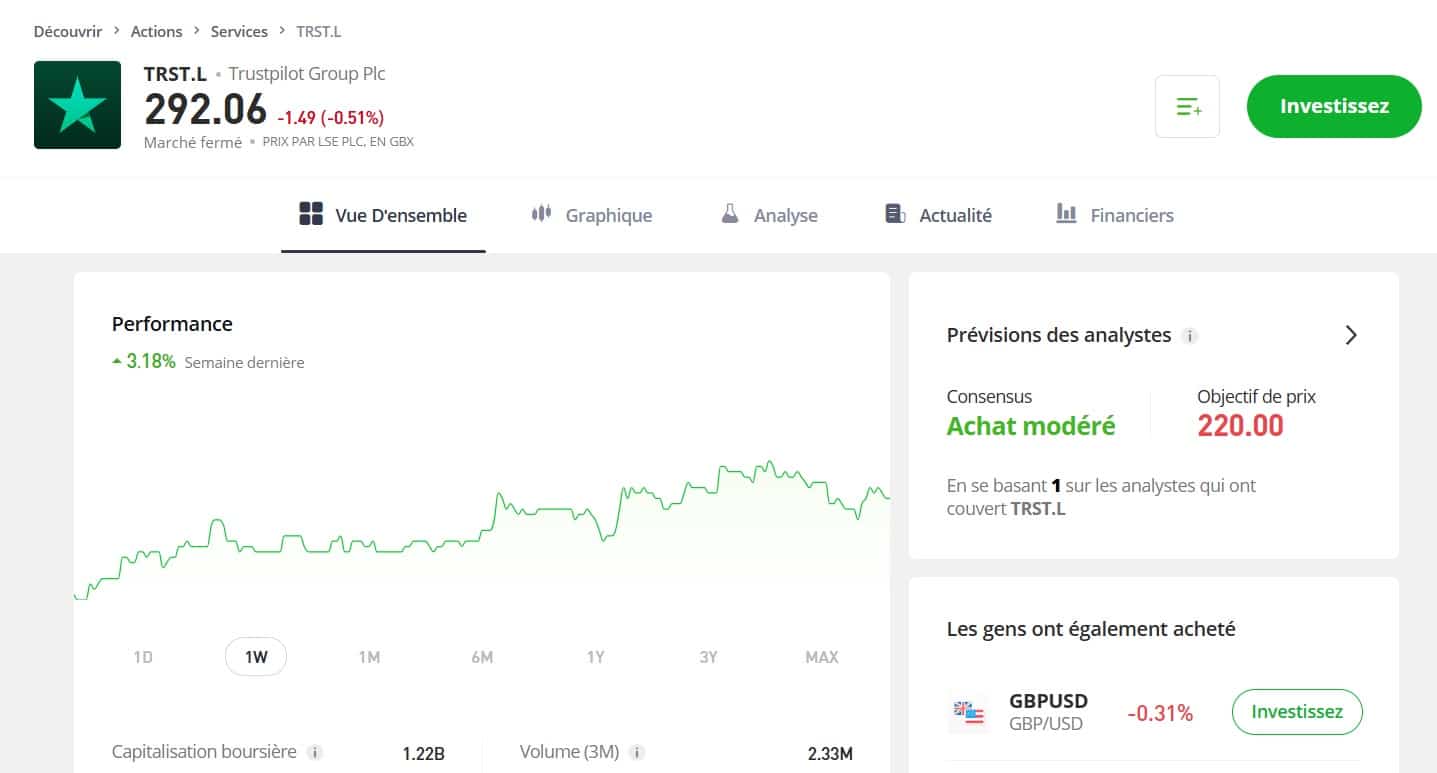The width and height of the screenshot is (1437, 773).
Task: Expand analyst forecasts with chevron arrow
Action: (x=1351, y=335)
